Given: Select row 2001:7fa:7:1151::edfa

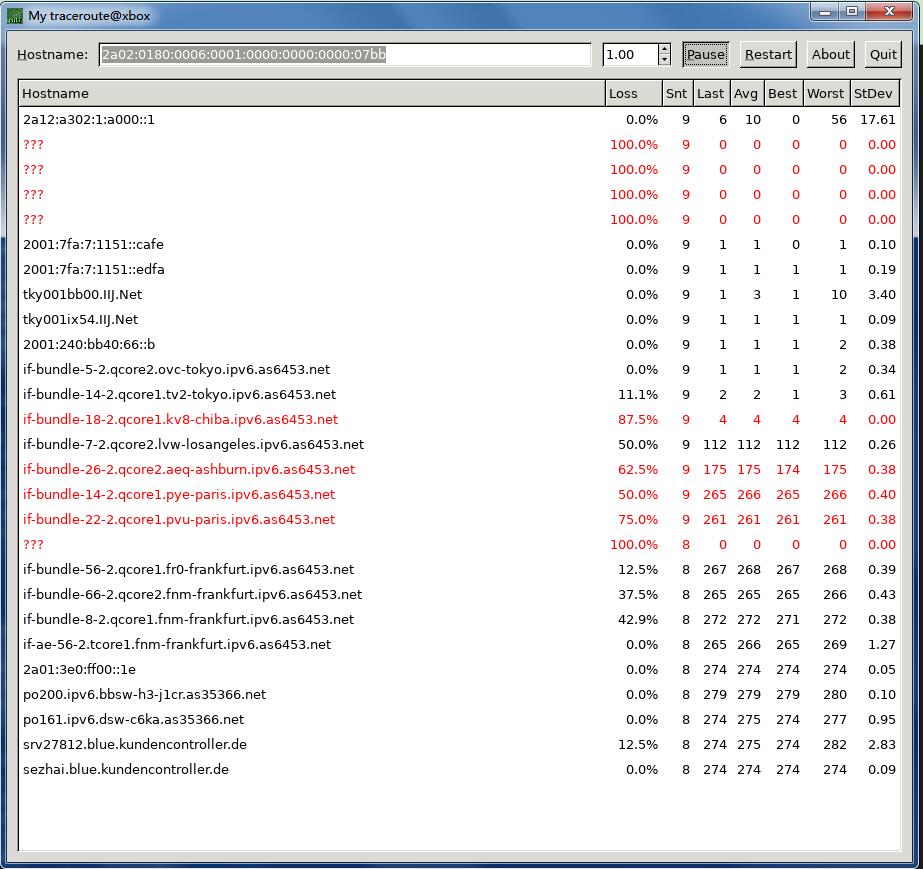Looking at the screenshot, I should (x=460, y=270).
